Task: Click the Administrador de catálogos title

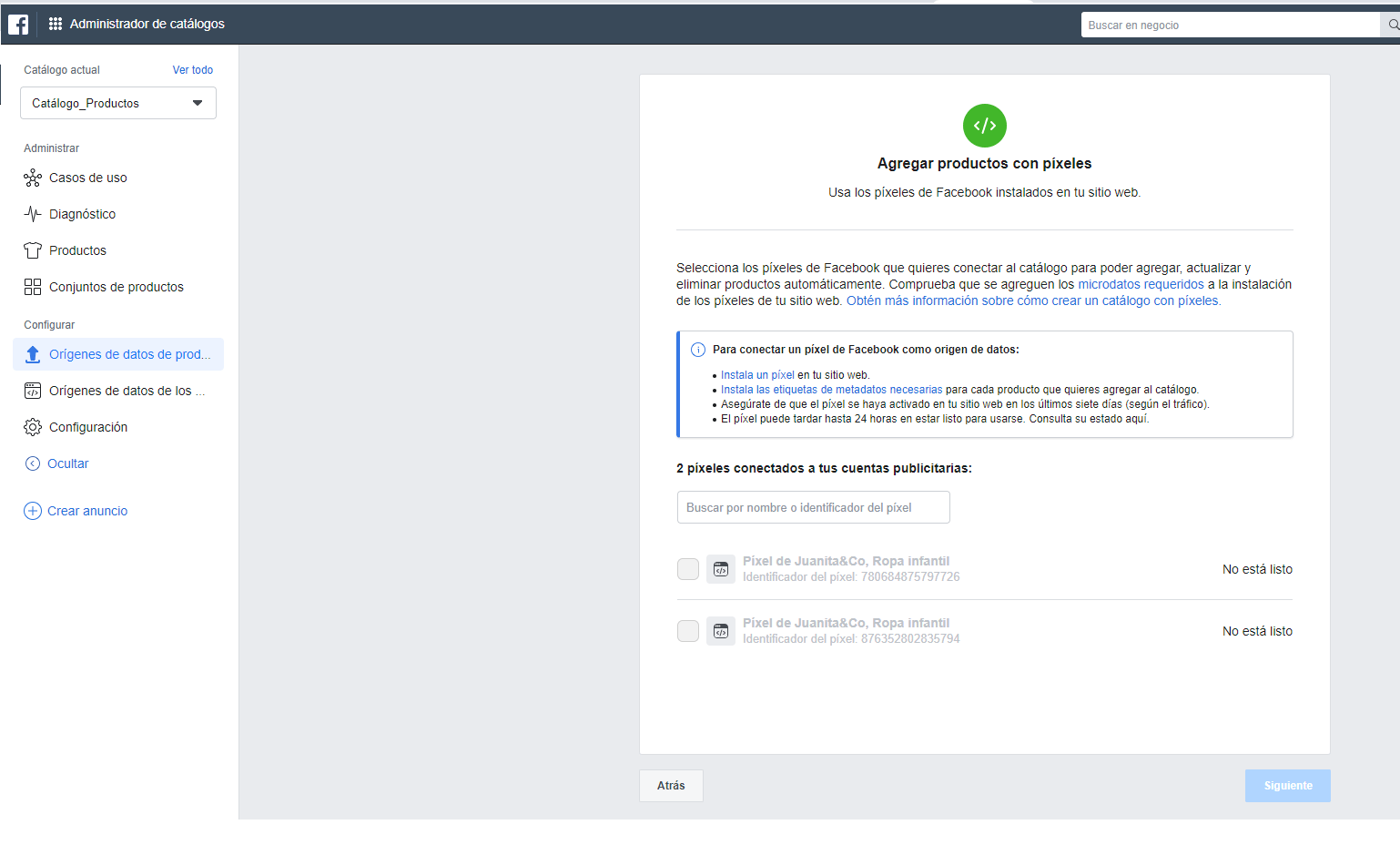Action: [x=147, y=24]
